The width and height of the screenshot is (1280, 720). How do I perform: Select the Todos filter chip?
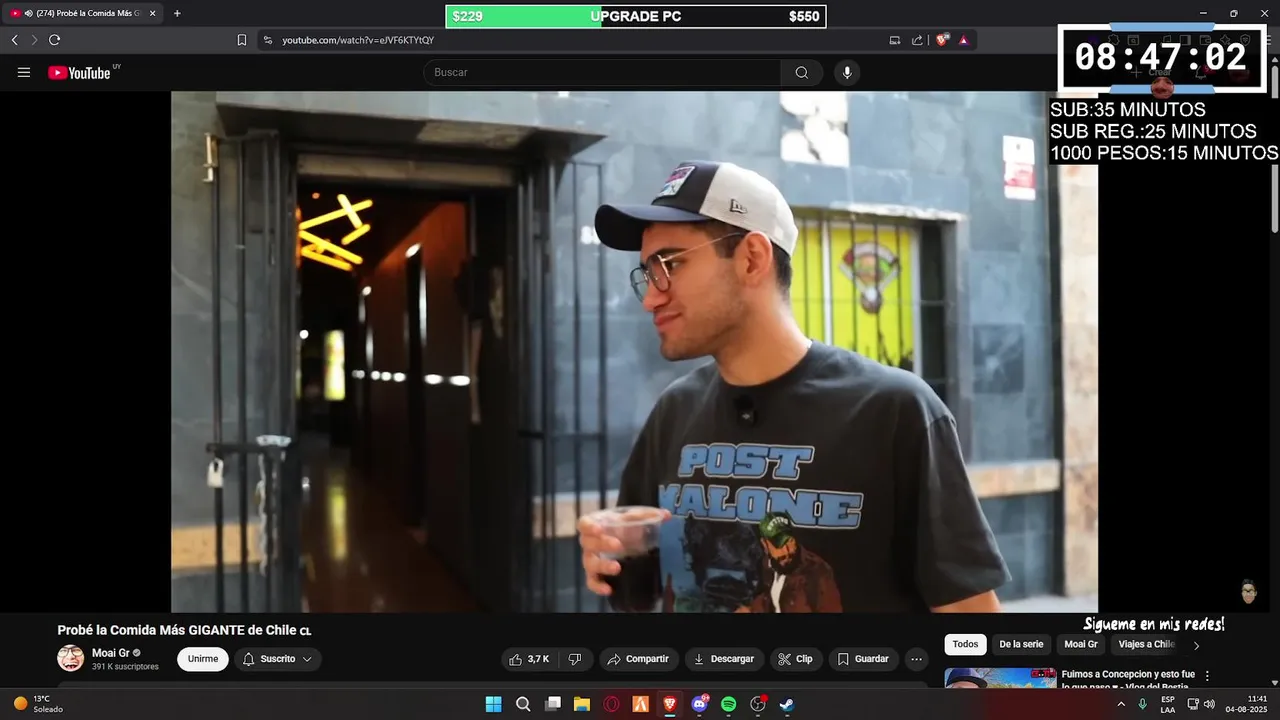965,645
